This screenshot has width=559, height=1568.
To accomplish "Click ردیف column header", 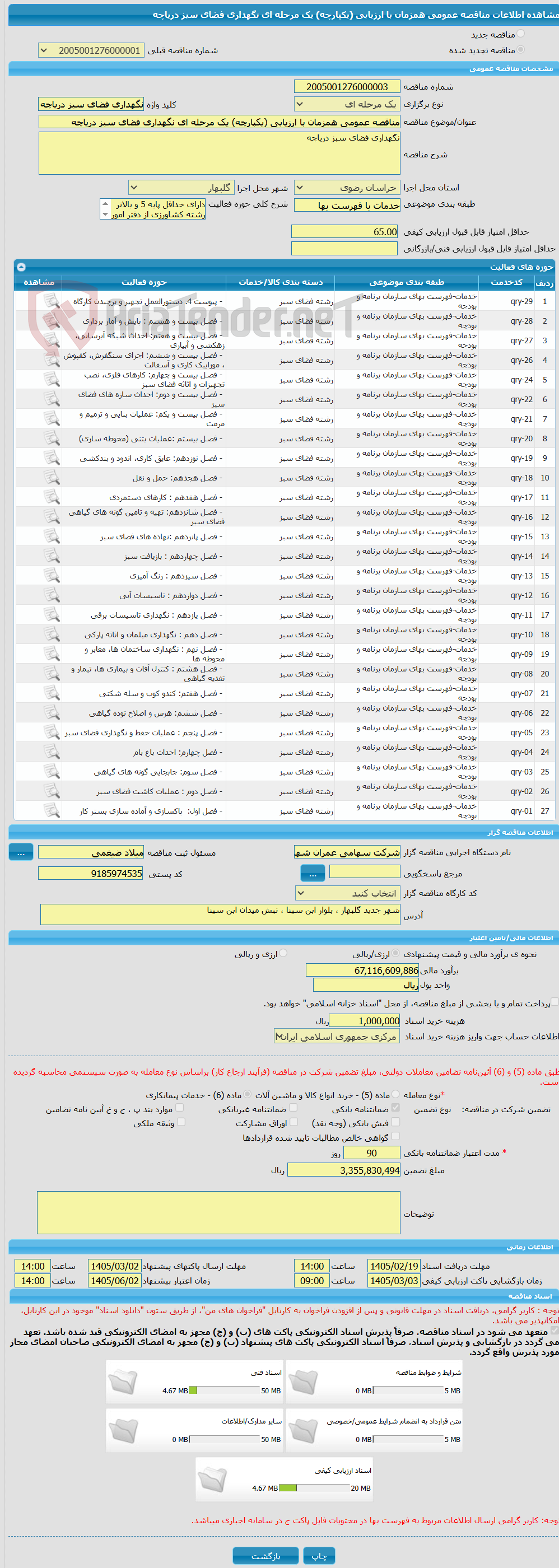I will click(544, 282).
